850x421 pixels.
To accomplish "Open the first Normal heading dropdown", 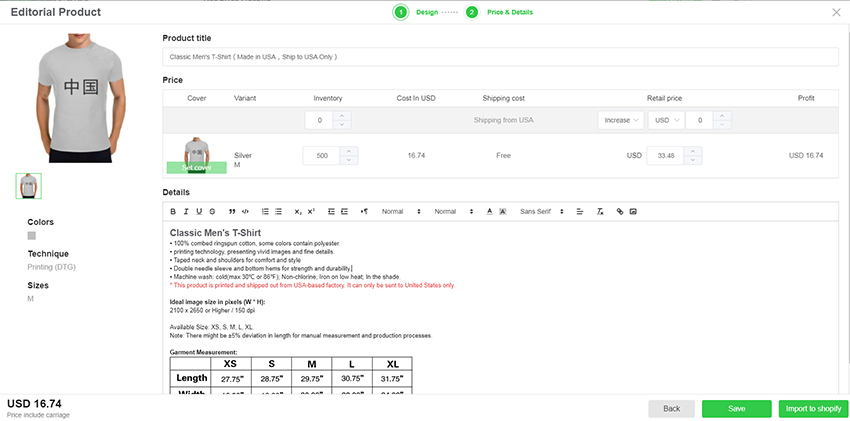I will (401, 211).
